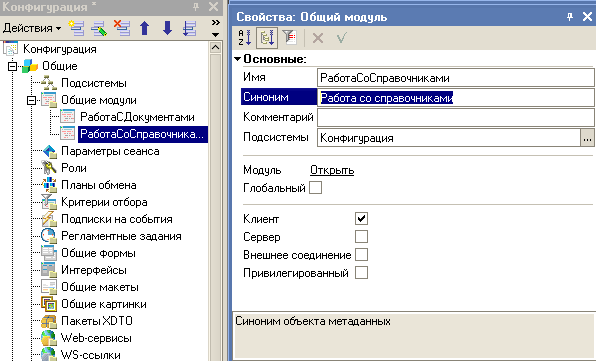Click cancel editing X icon

pyautogui.click(x=318, y=38)
